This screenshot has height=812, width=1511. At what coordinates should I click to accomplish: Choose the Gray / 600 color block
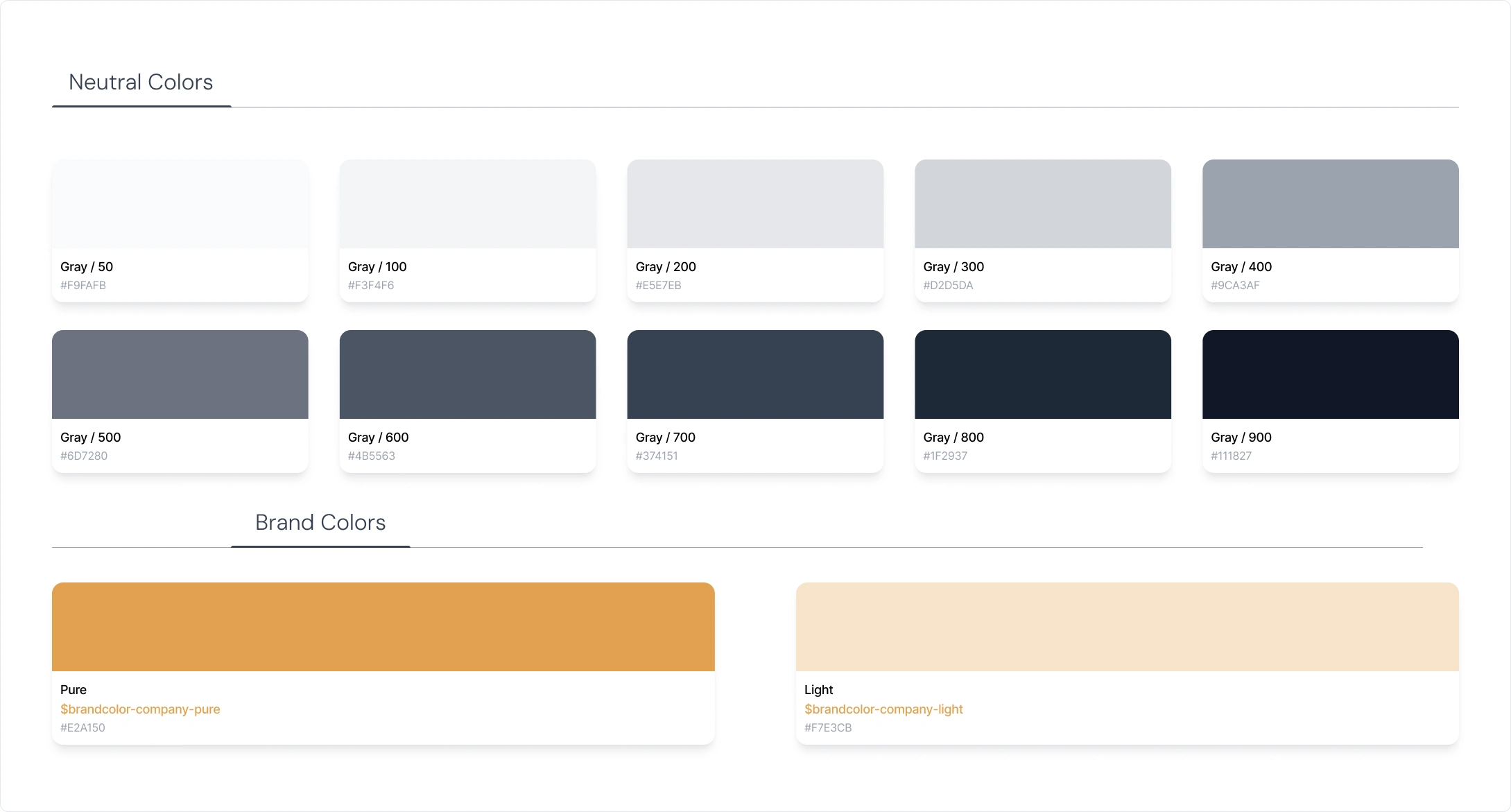(467, 374)
